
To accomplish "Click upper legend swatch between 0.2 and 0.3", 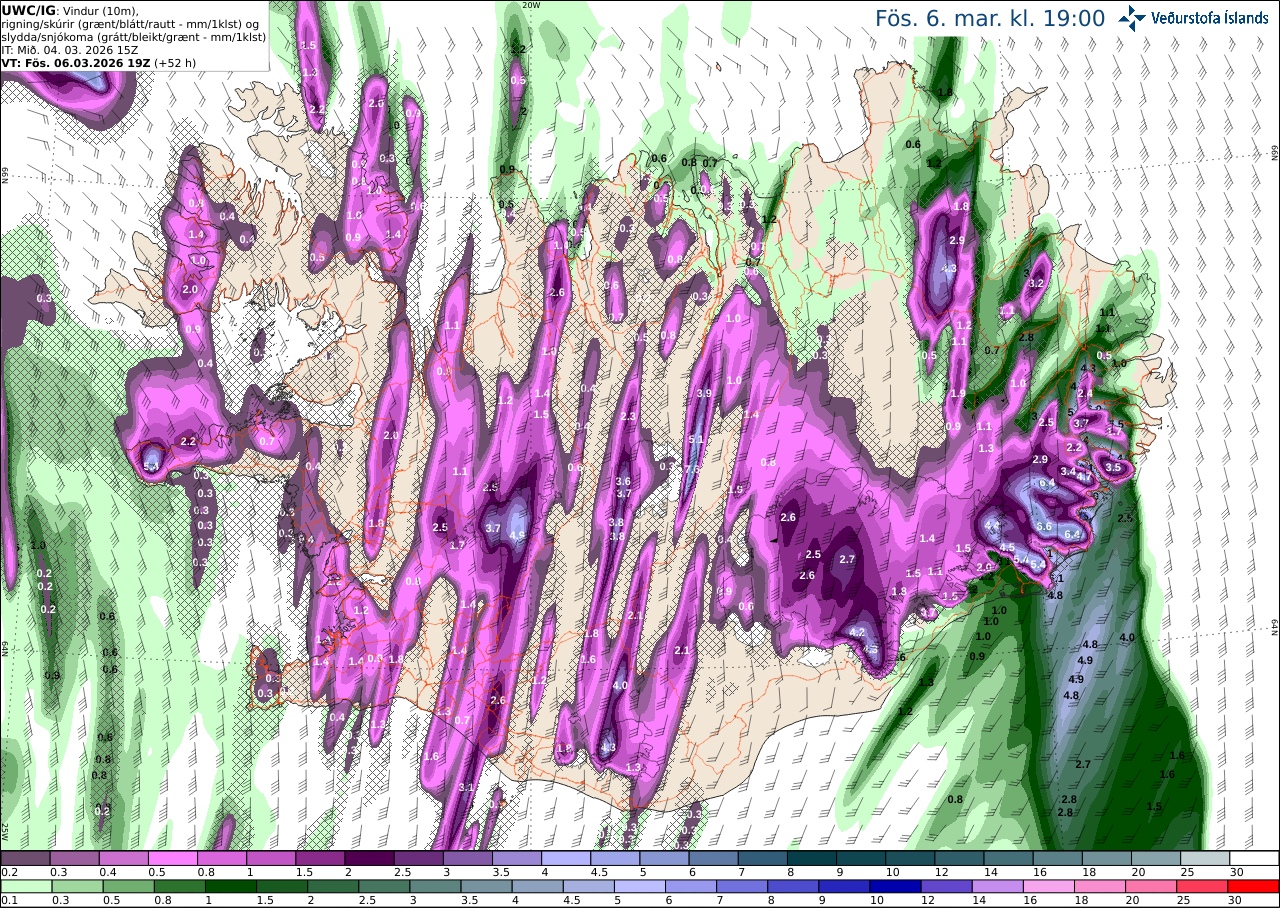I will pos(25,858).
